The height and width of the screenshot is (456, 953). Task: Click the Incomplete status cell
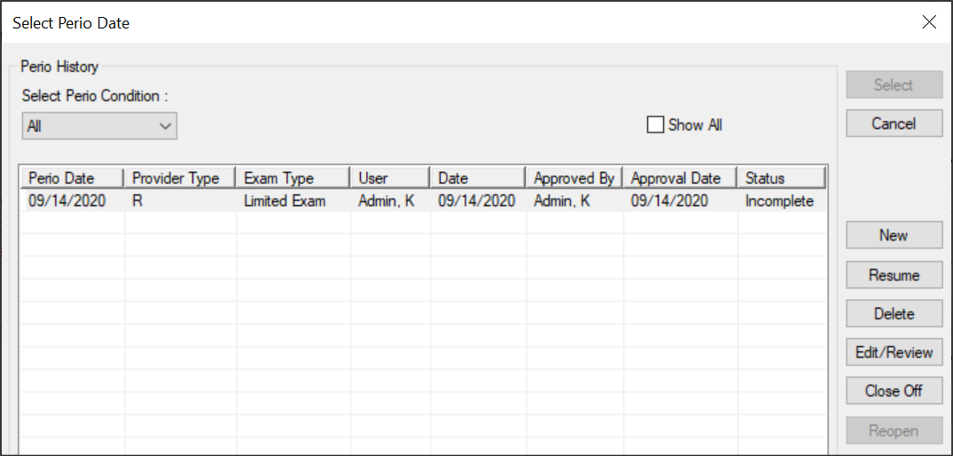[779, 201]
